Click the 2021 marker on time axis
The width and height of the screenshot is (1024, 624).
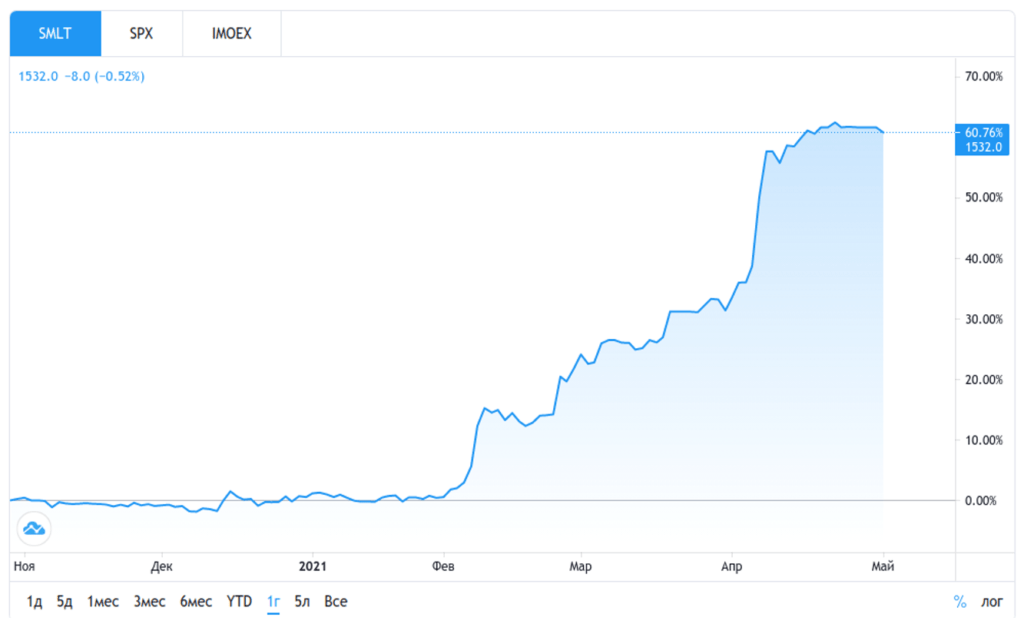click(x=313, y=567)
